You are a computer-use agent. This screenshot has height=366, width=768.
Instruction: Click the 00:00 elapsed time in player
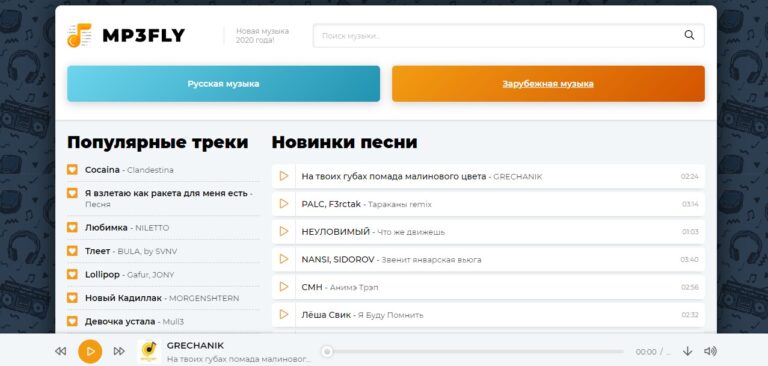(646, 352)
